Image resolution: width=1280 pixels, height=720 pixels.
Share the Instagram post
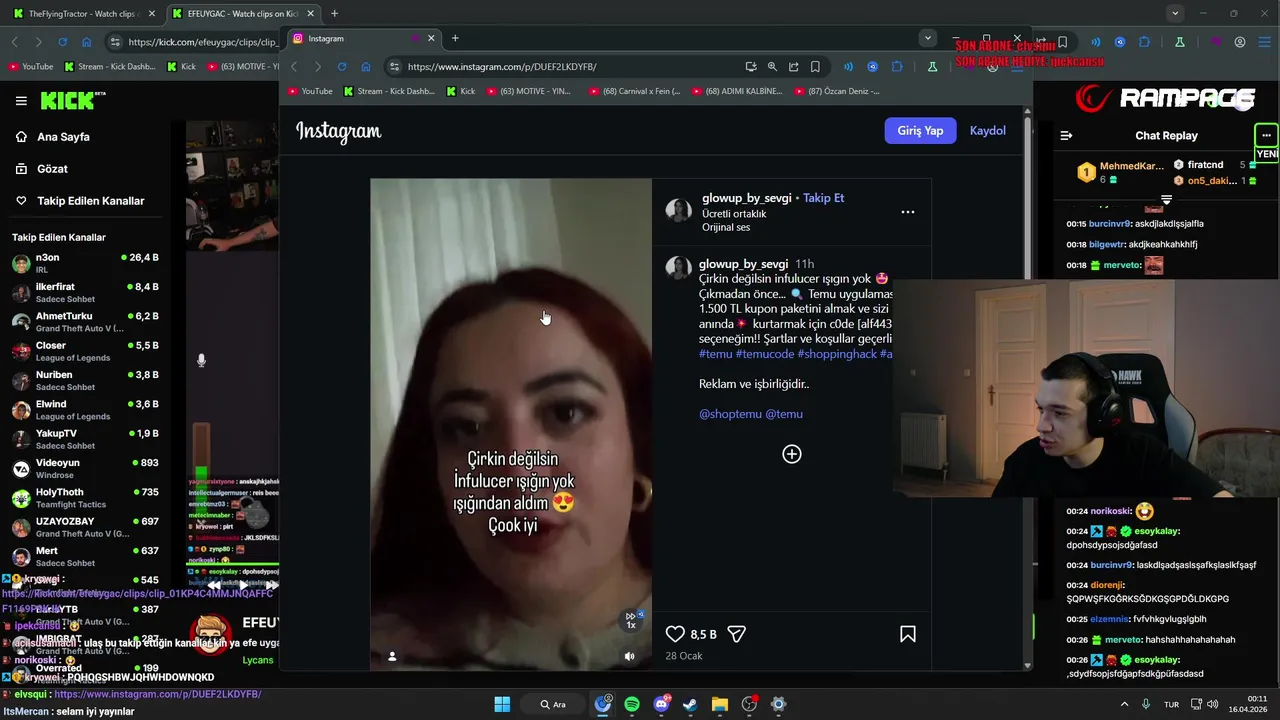[x=737, y=634]
